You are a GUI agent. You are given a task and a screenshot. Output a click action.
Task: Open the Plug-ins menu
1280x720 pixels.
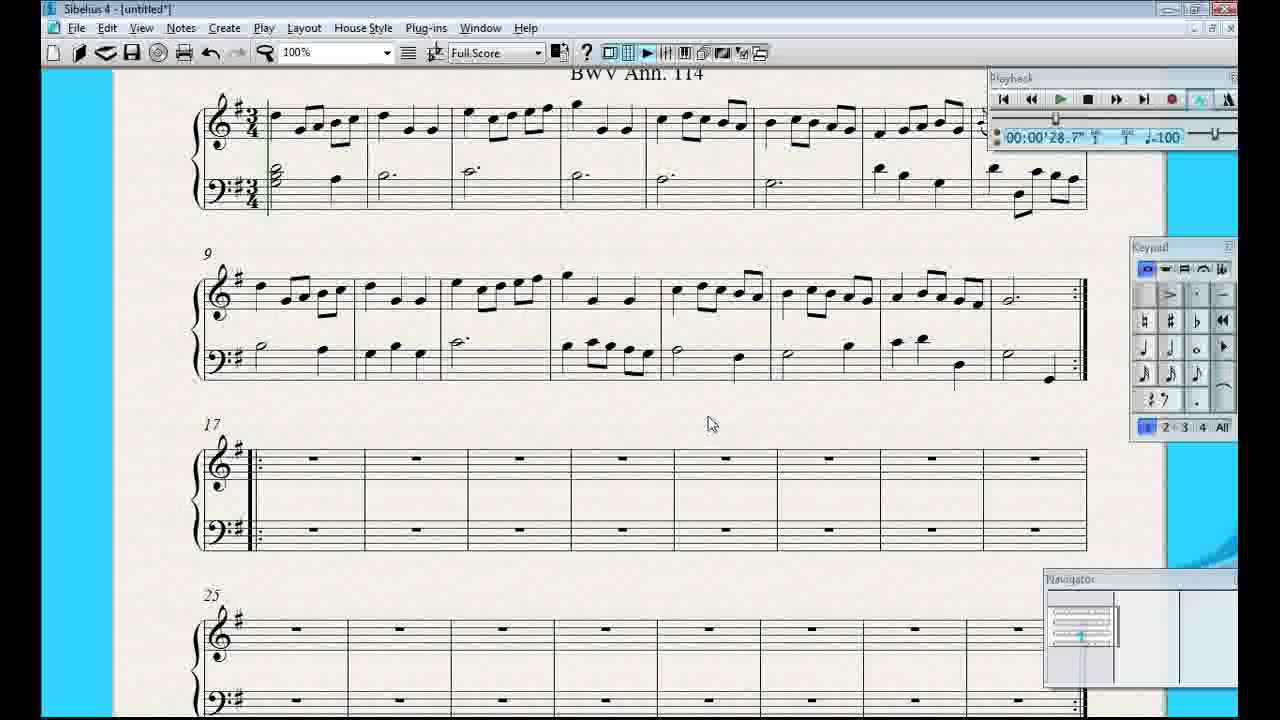(x=426, y=28)
